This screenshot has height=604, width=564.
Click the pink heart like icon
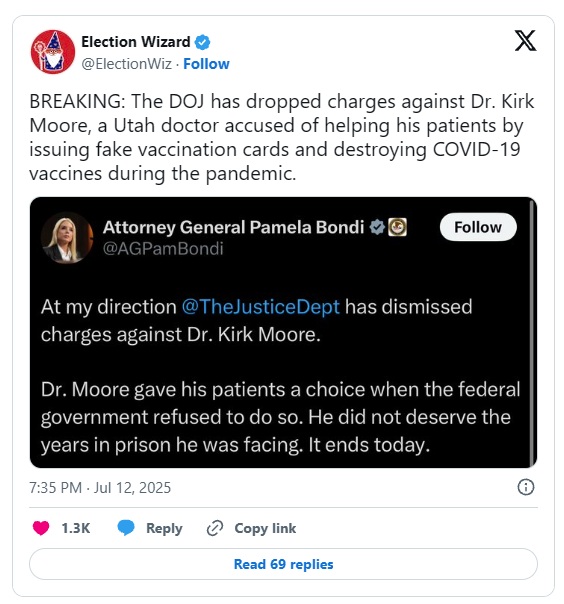(x=41, y=528)
